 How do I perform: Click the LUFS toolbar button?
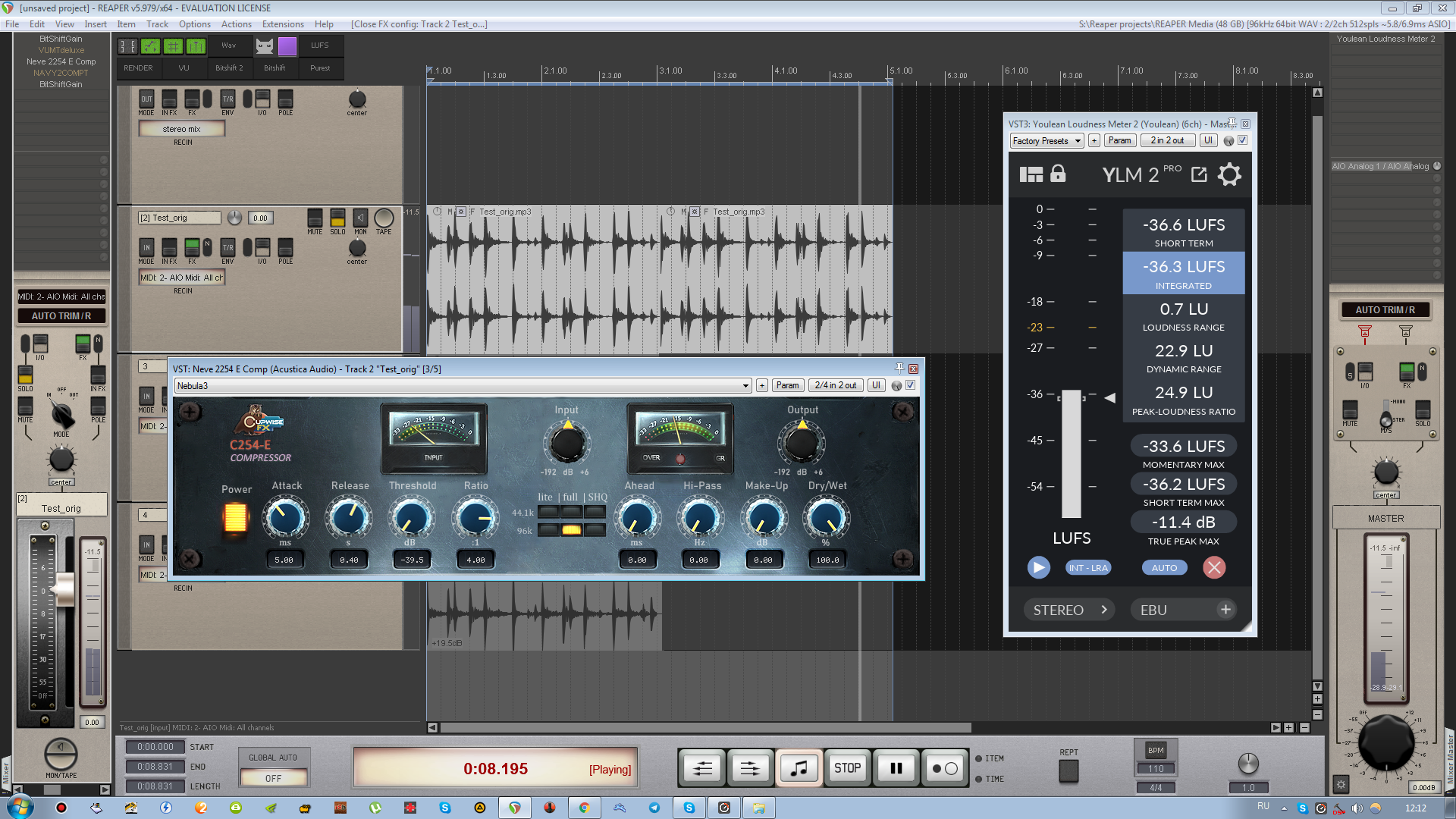click(x=319, y=45)
